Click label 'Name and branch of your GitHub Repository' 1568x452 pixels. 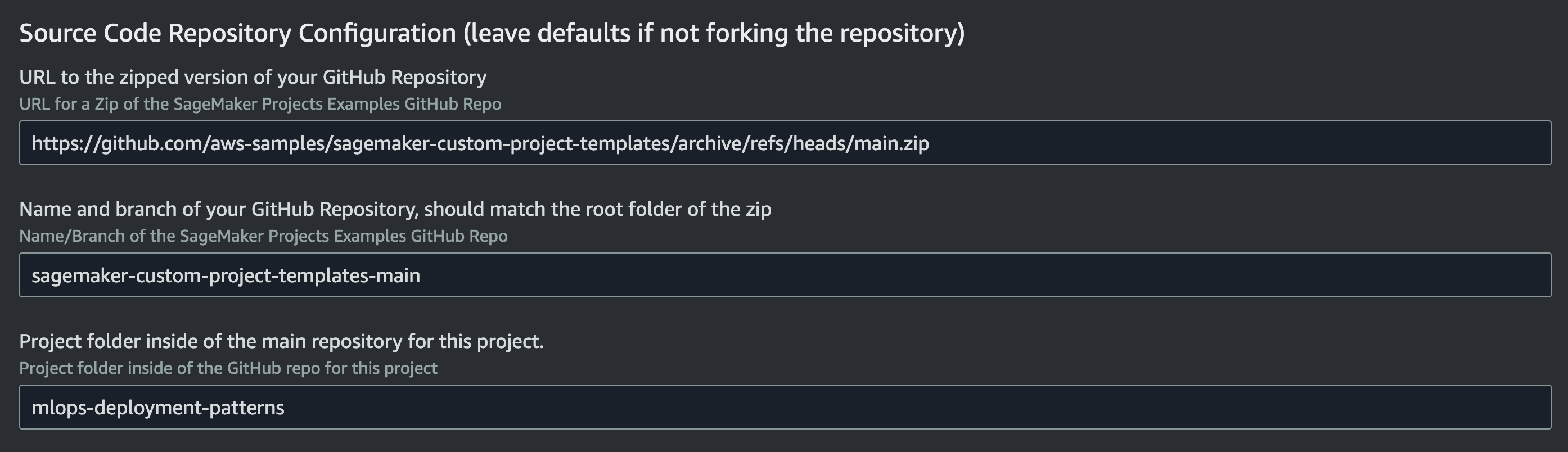[x=219, y=209]
